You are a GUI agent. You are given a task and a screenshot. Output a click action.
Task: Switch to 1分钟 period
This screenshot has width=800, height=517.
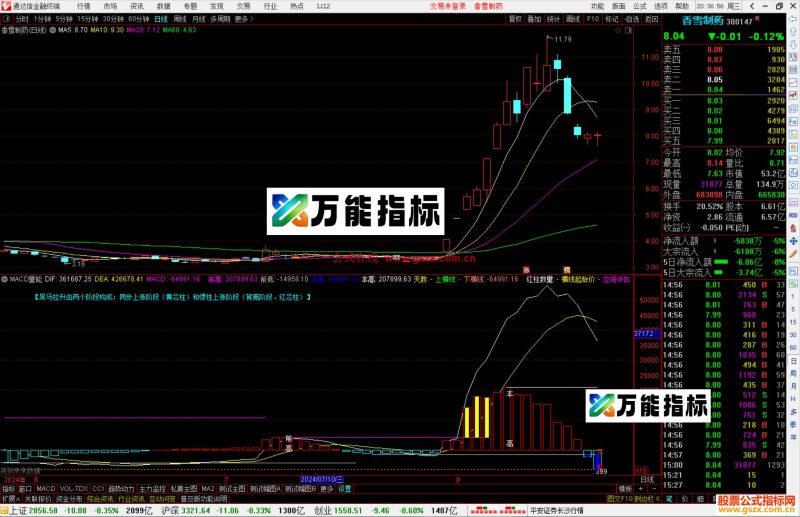pyautogui.click(x=42, y=19)
